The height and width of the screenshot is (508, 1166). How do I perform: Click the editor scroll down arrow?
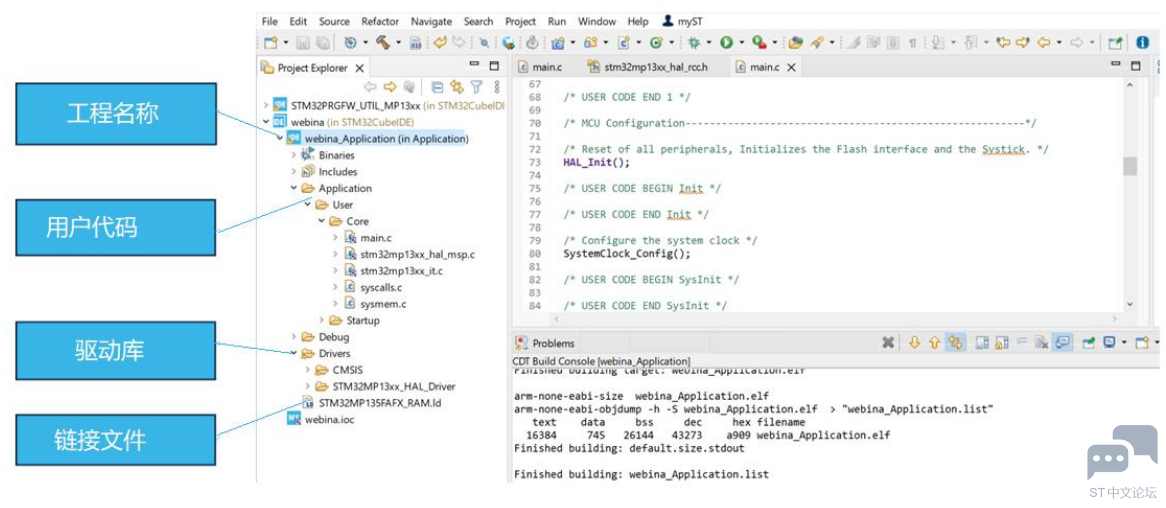pyautogui.click(x=1130, y=304)
